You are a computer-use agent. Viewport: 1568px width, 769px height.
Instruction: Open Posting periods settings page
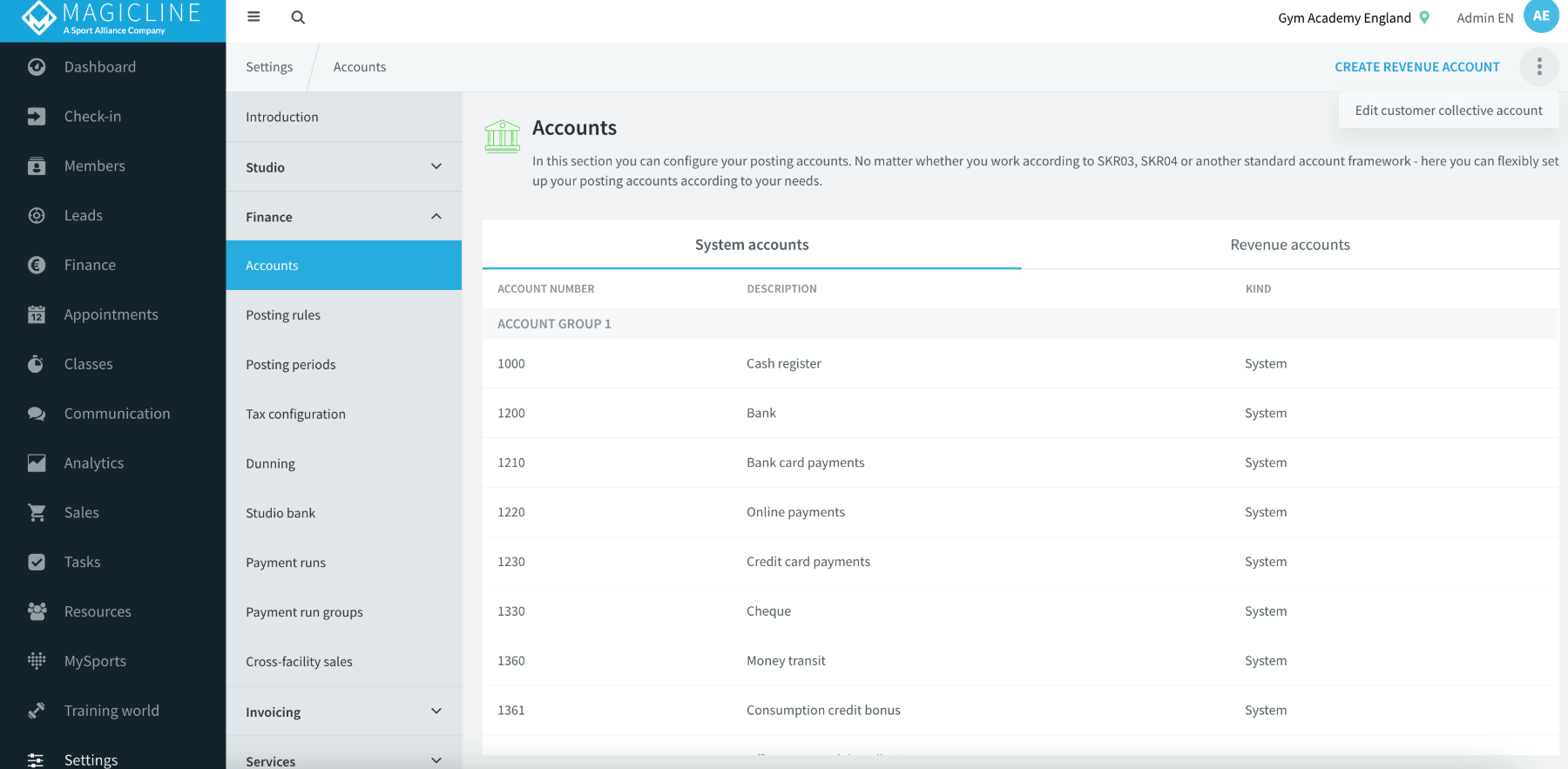tap(344, 365)
